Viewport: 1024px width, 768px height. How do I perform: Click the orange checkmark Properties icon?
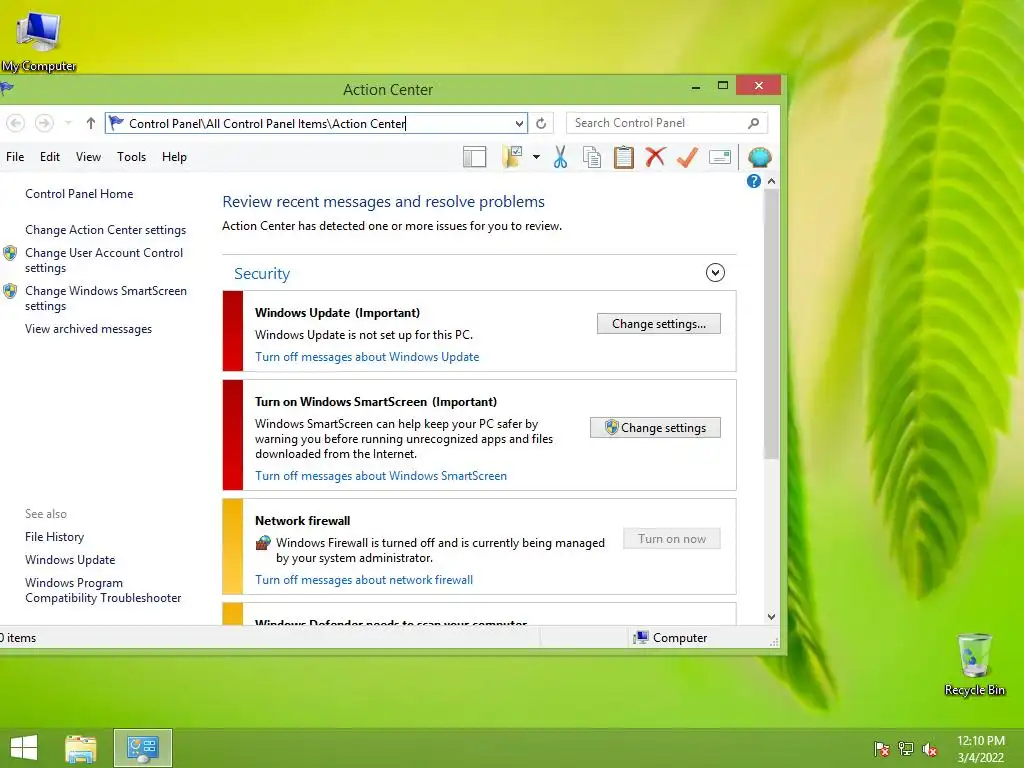tap(687, 157)
